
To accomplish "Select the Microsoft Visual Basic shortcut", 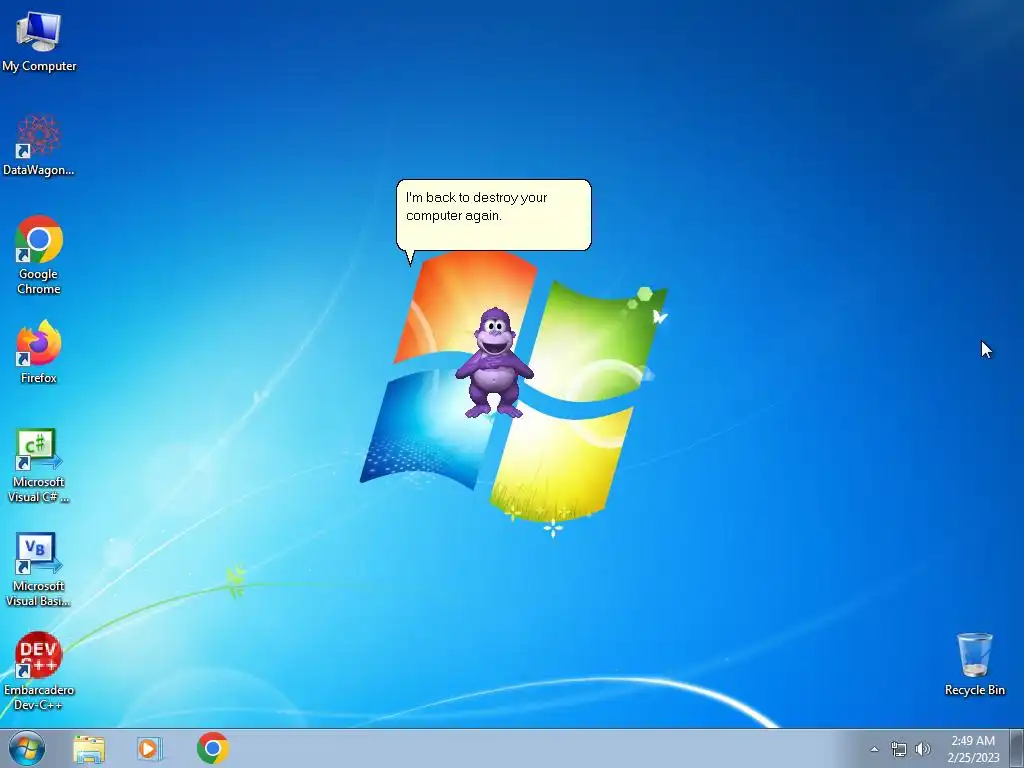I will point(39,569).
